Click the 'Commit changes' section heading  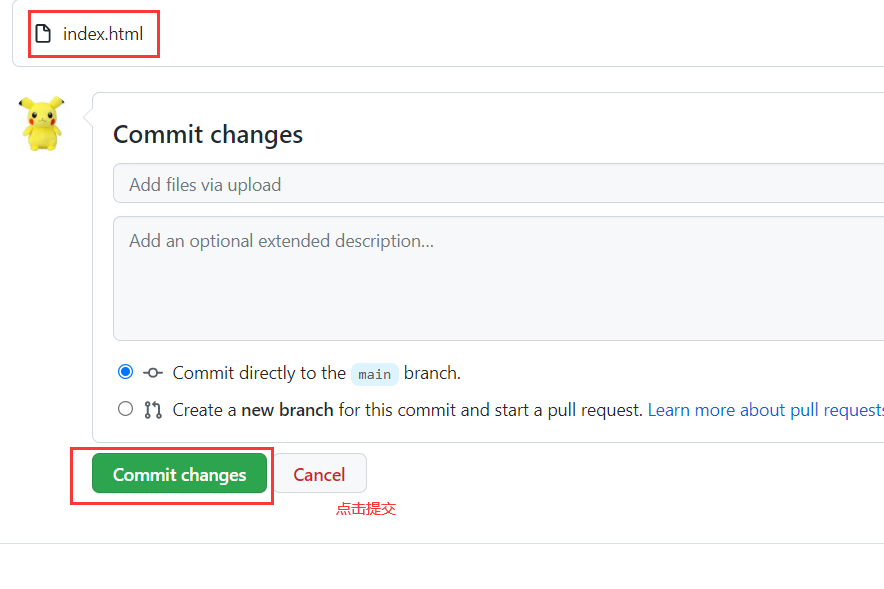(208, 135)
